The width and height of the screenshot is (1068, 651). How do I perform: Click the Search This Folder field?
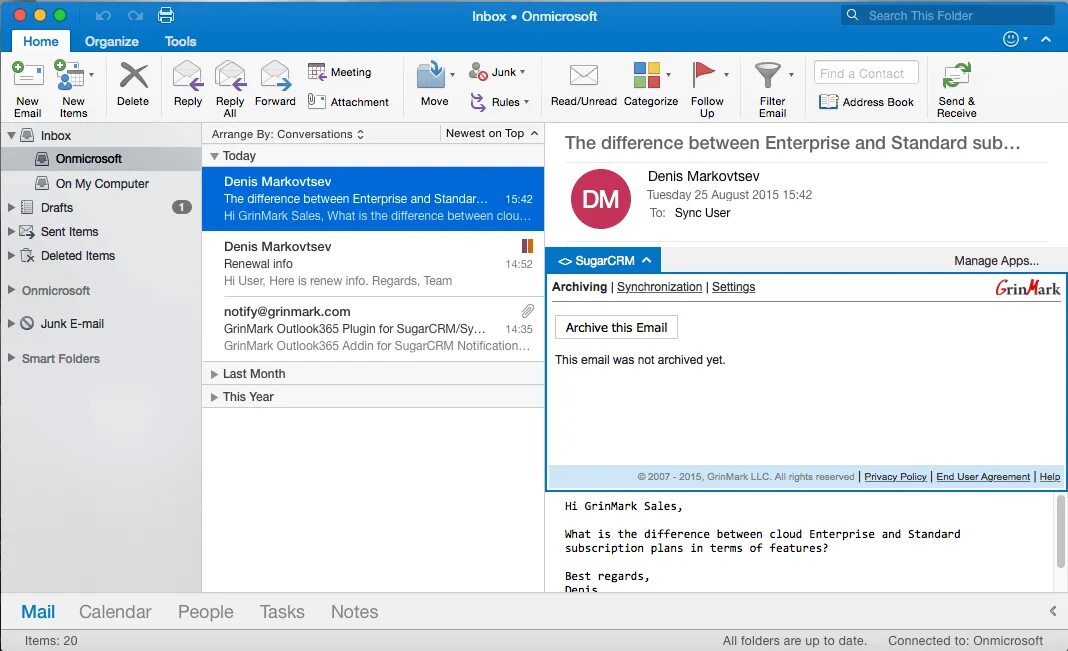947,15
